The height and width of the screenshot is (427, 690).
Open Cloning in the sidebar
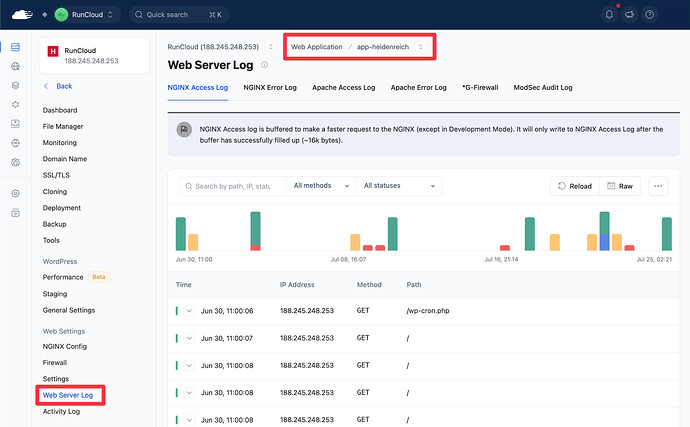(55, 191)
